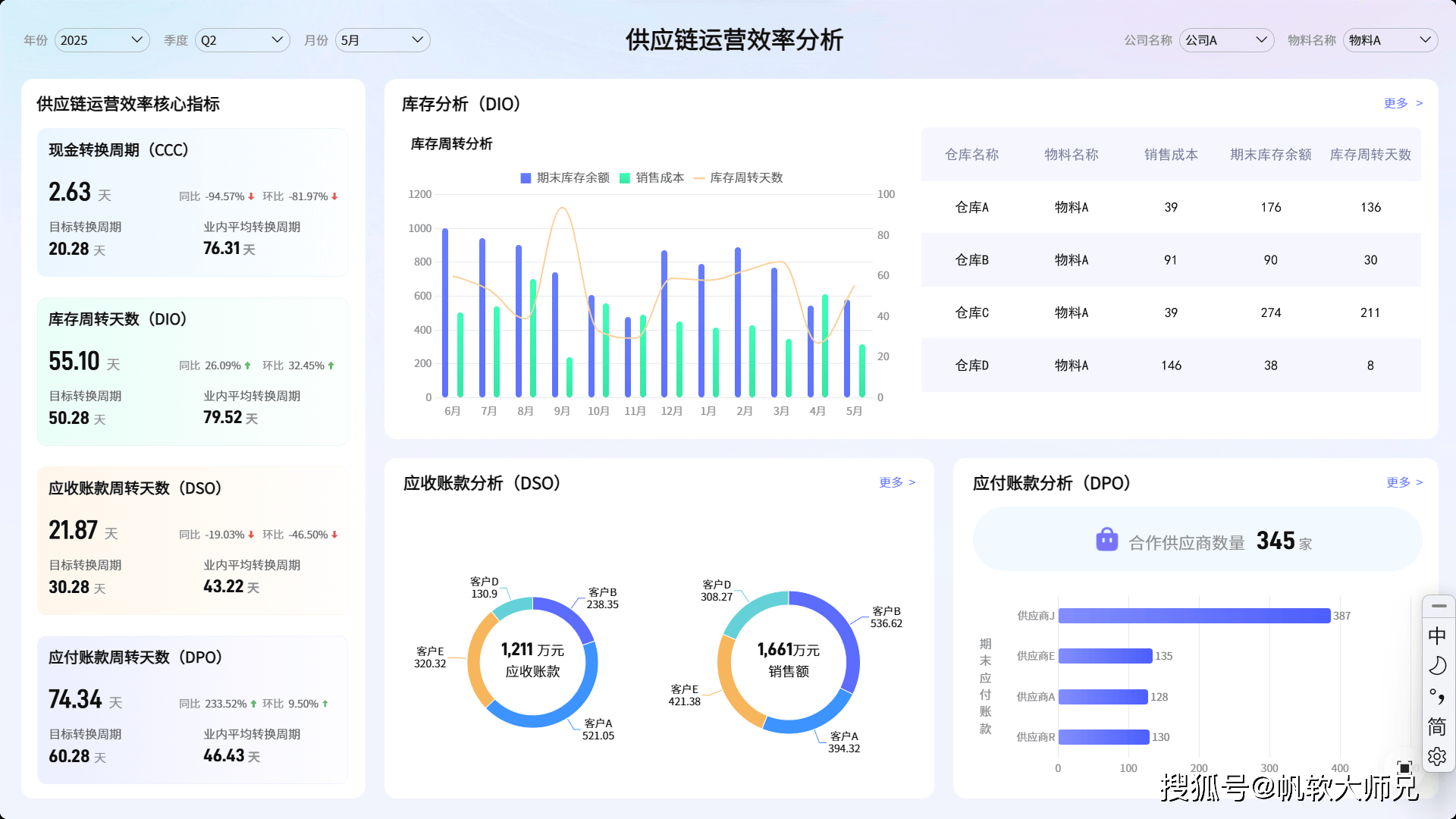Click green legend marker 销售成本
The width and height of the screenshot is (1456, 819).
pyautogui.click(x=625, y=178)
